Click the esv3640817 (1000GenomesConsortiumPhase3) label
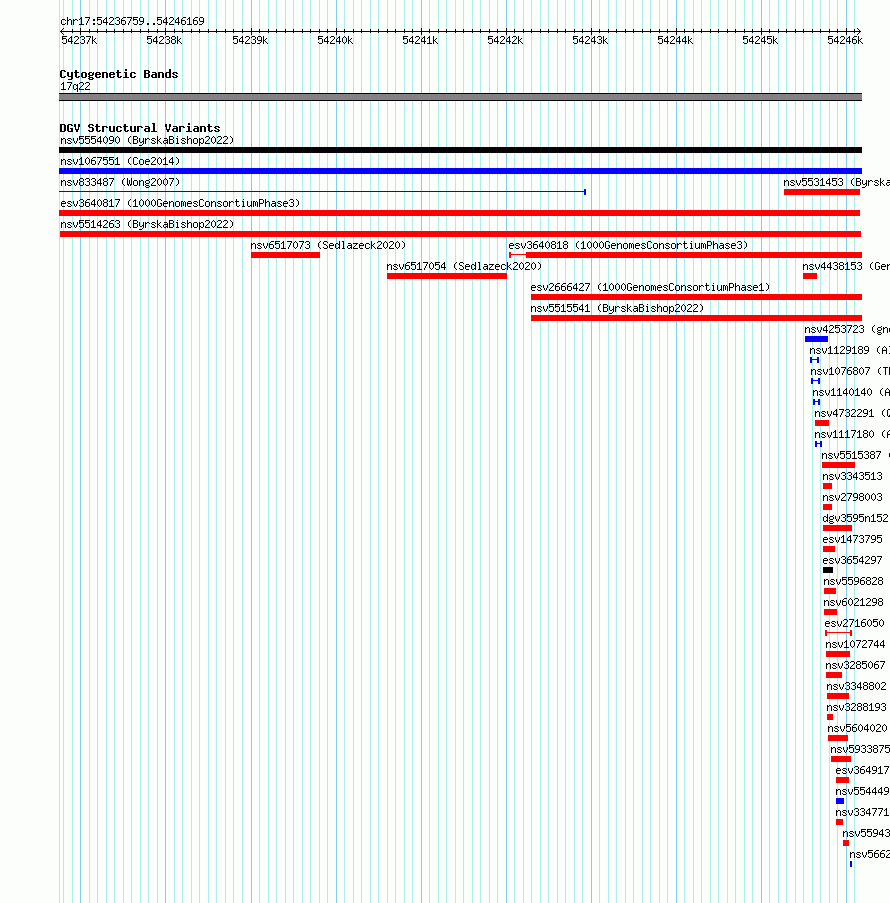The image size is (890, 903). pyautogui.click(x=180, y=203)
